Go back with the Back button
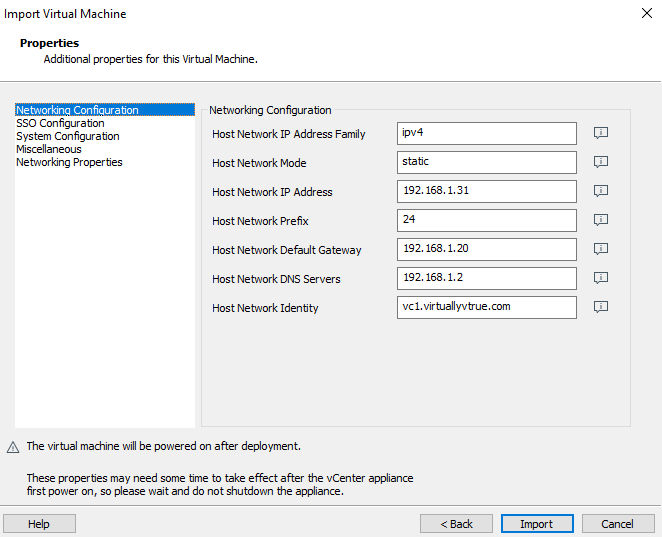 [455, 524]
